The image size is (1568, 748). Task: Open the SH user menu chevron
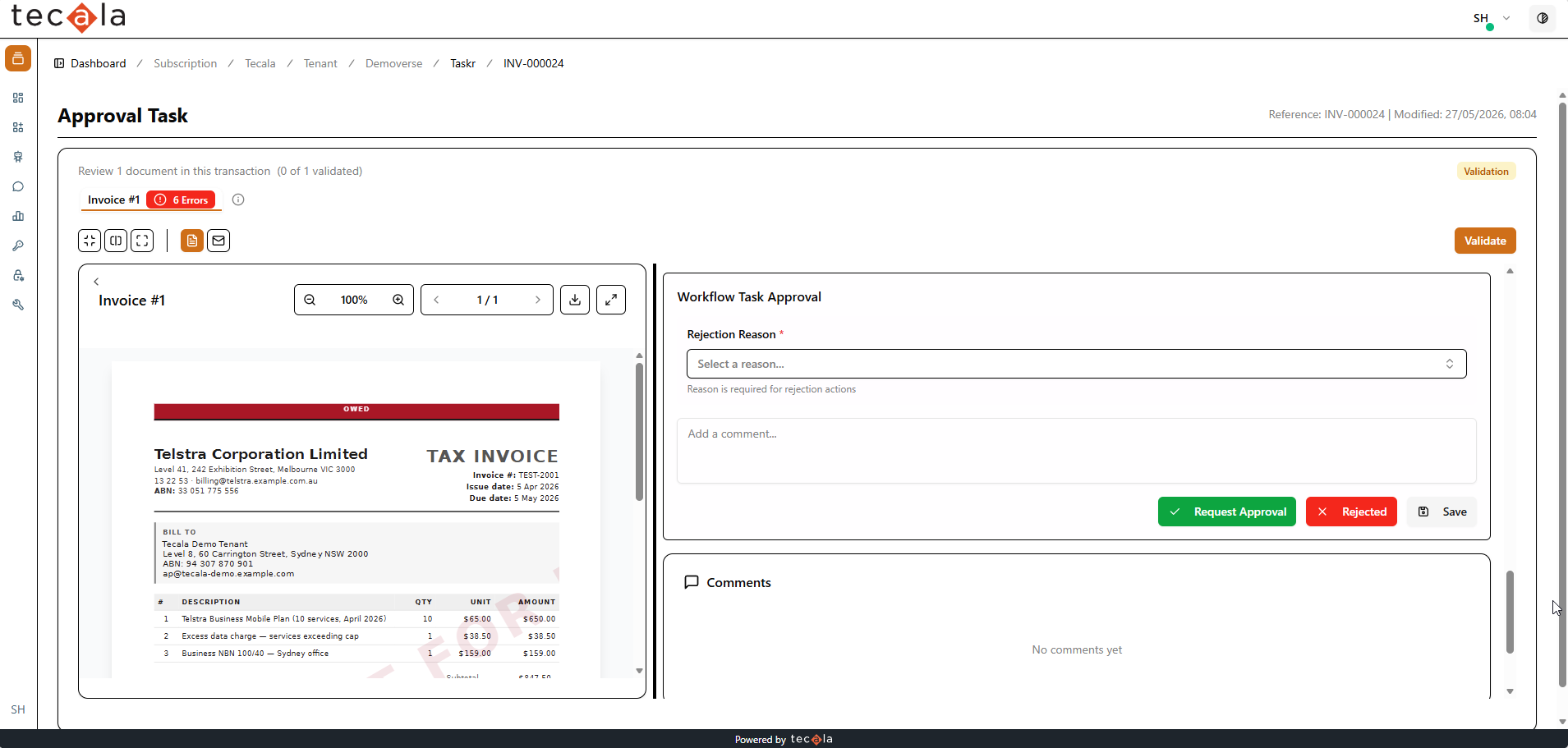point(1506,18)
